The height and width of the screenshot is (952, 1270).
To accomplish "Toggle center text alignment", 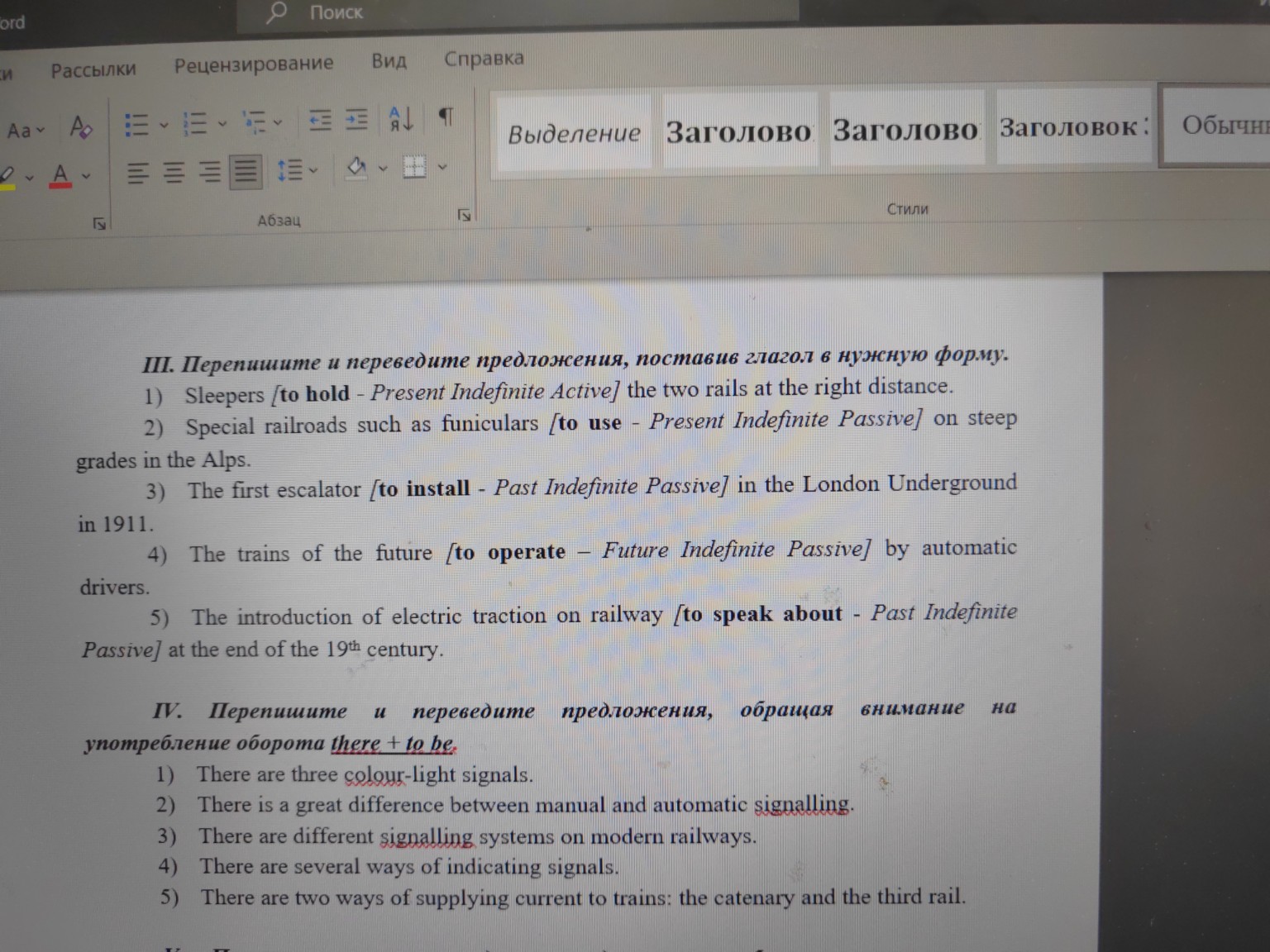I will click(173, 170).
